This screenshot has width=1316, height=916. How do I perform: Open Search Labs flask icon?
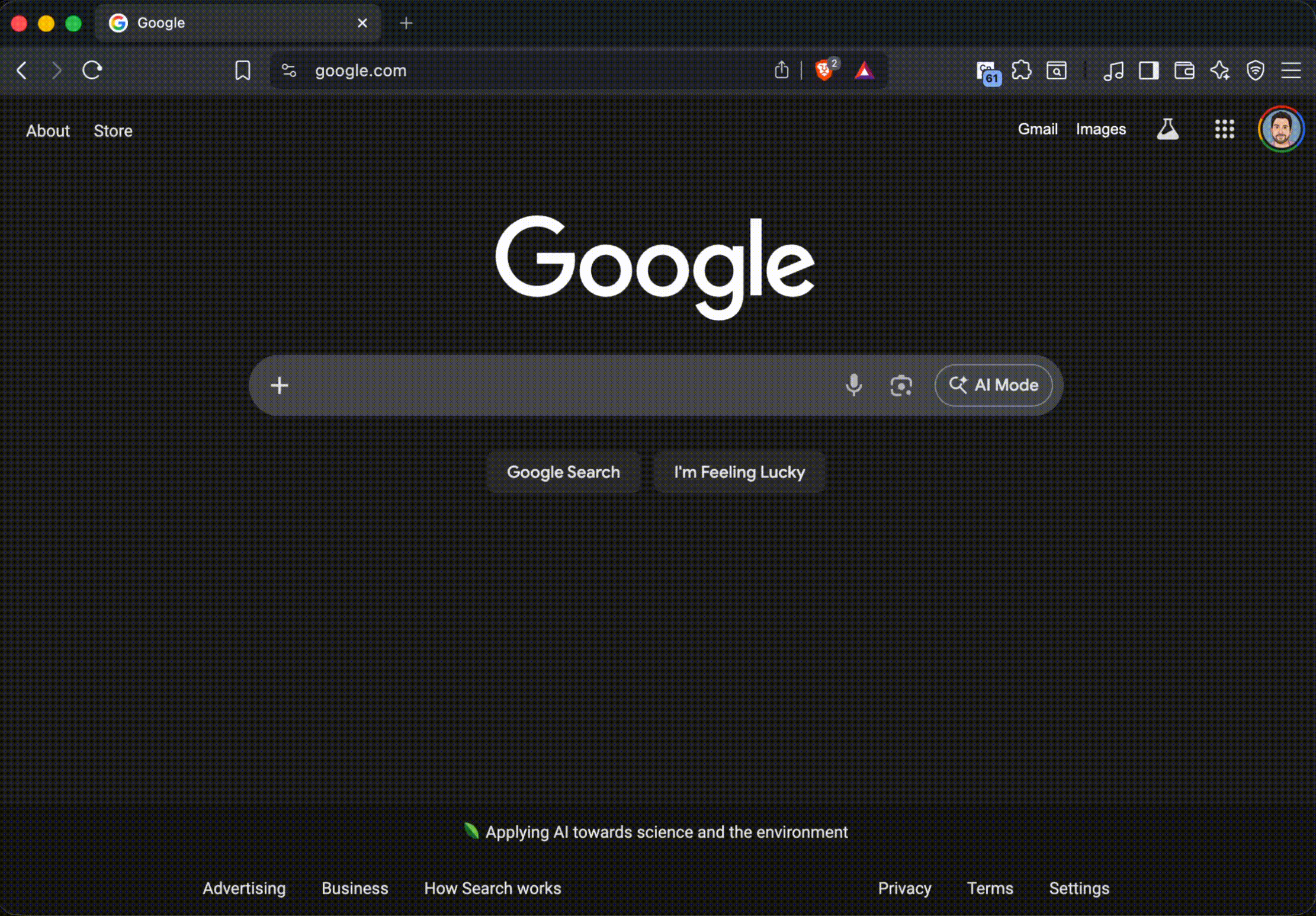pyautogui.click(x=1167, y=129)
